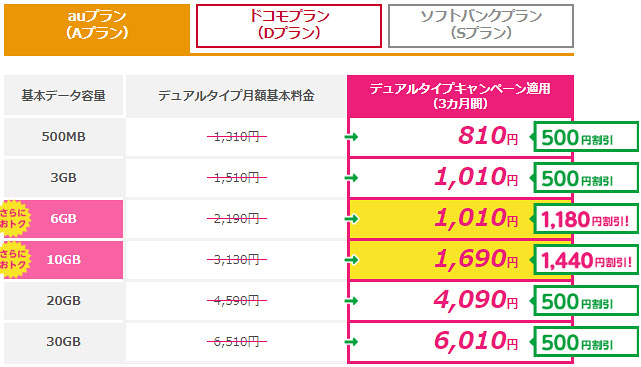The image size is (641, 367).
Task: Select the pink 6GB capacity cell
Action: [x=63, y=219]
